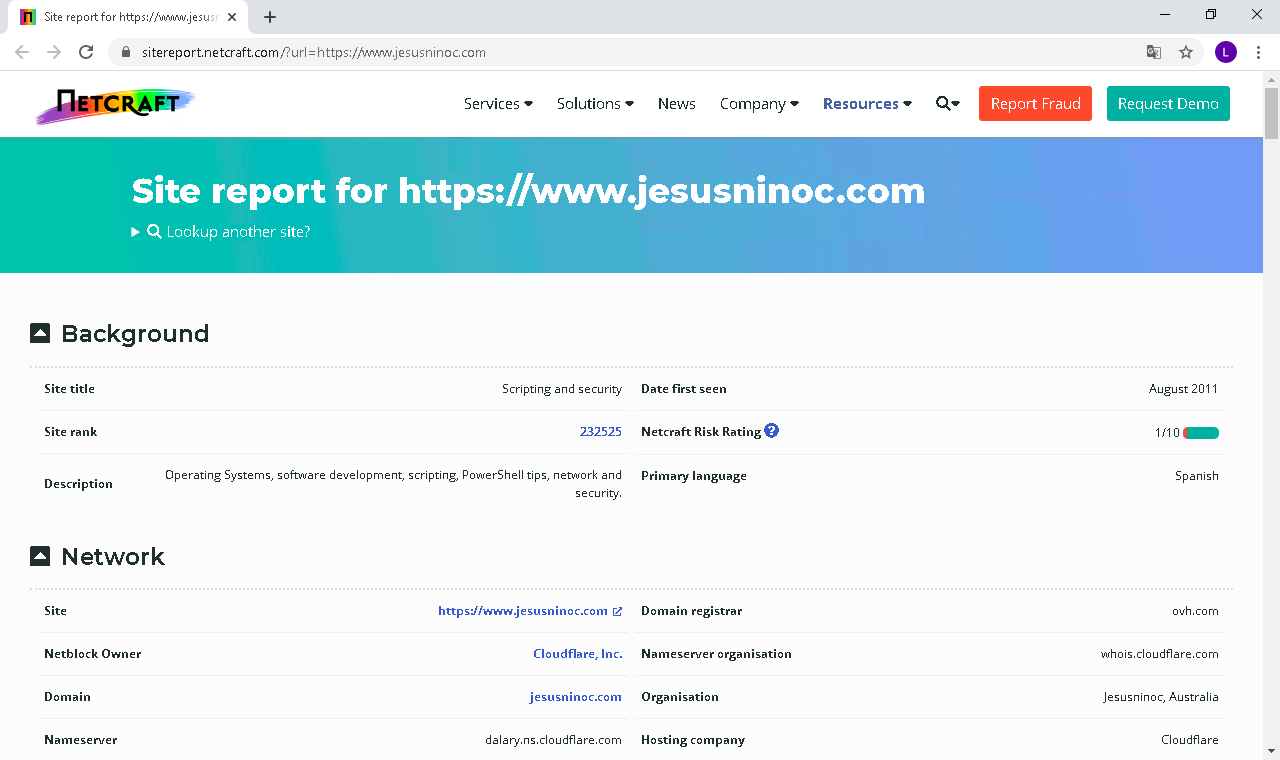The image size is (1280, 760).
Task: Click the Netcraft logo
Action: 115,104
